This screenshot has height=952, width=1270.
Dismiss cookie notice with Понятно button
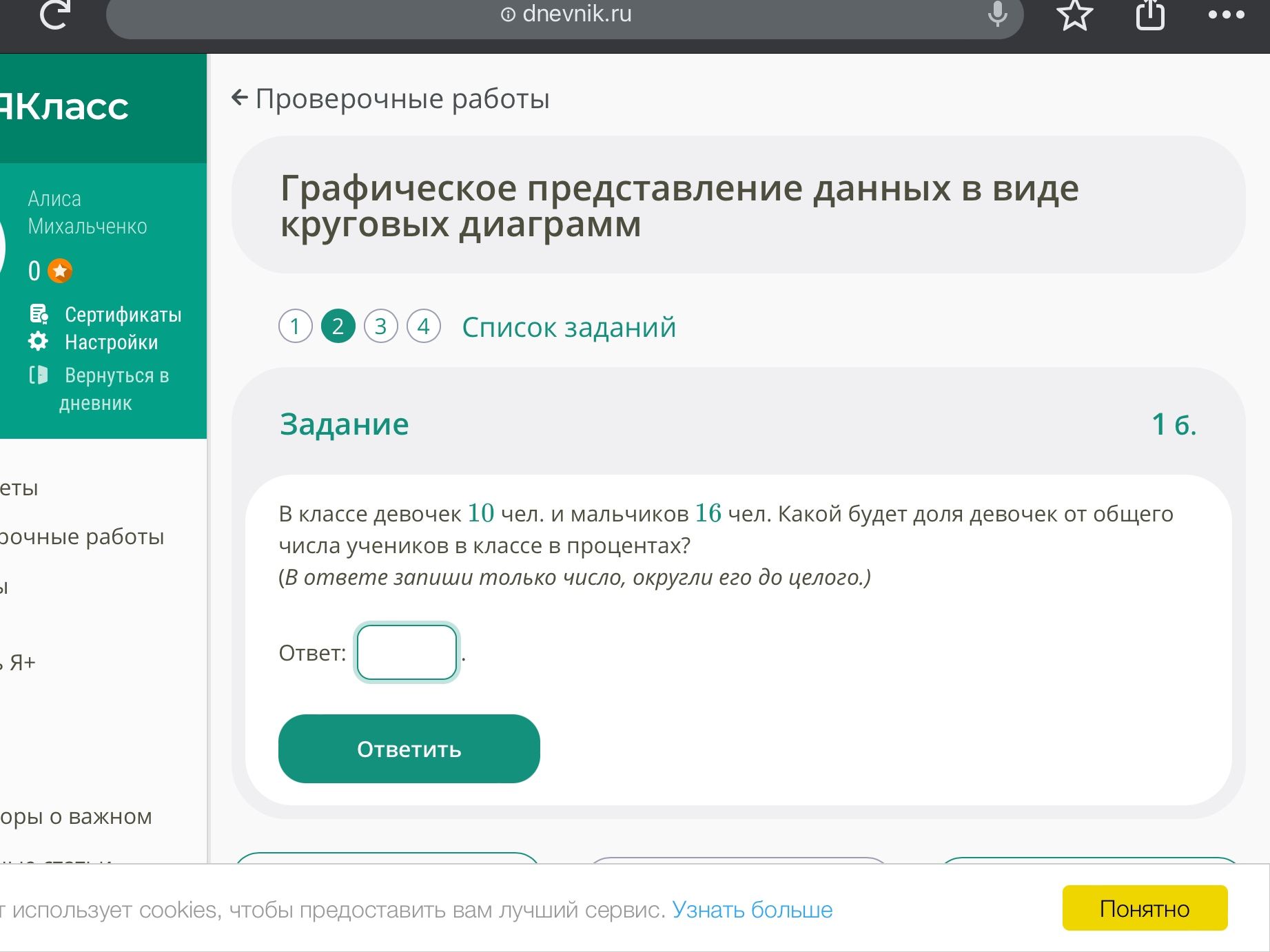[1145, 909]
